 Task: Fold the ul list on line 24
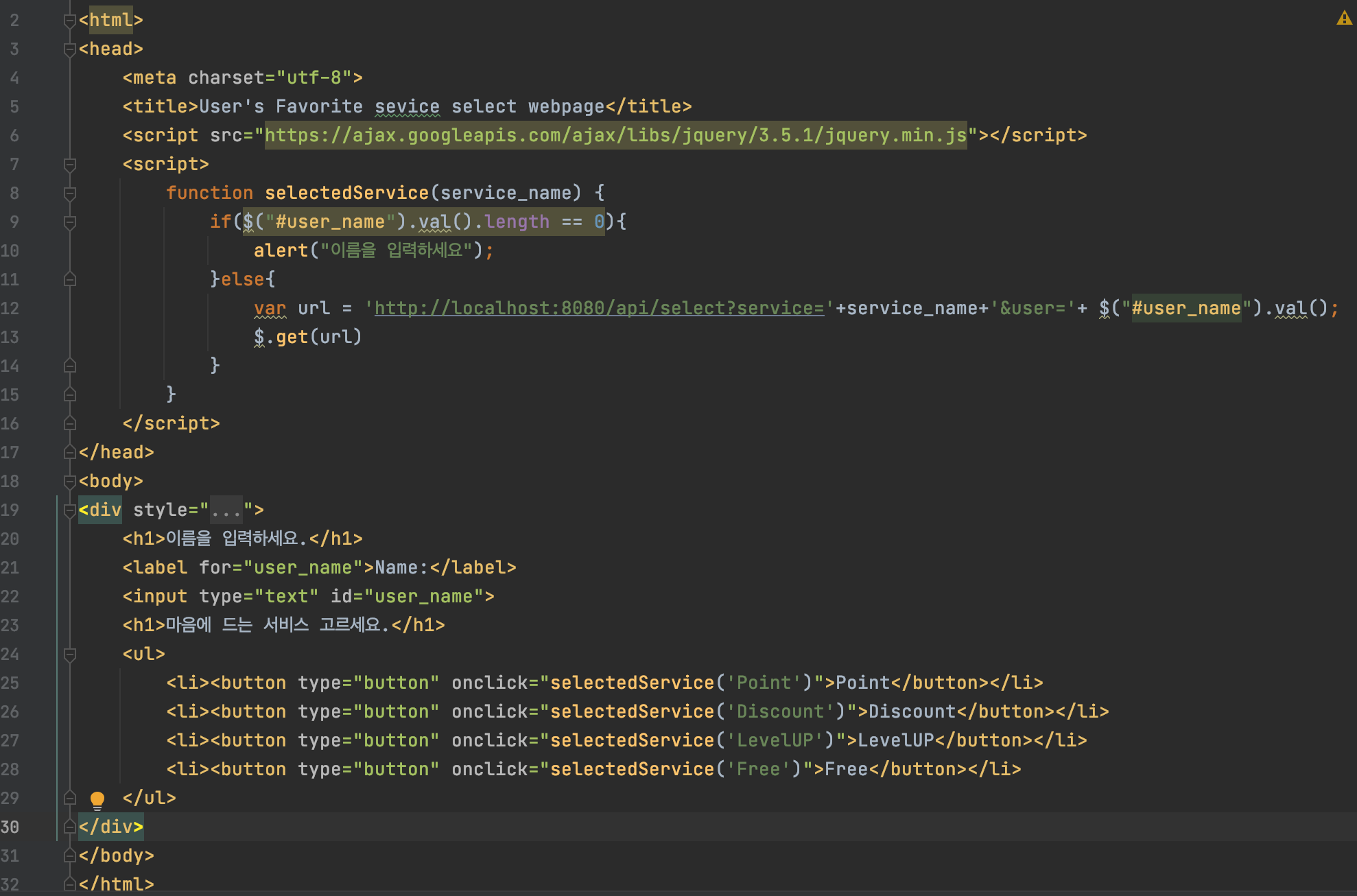69,655
